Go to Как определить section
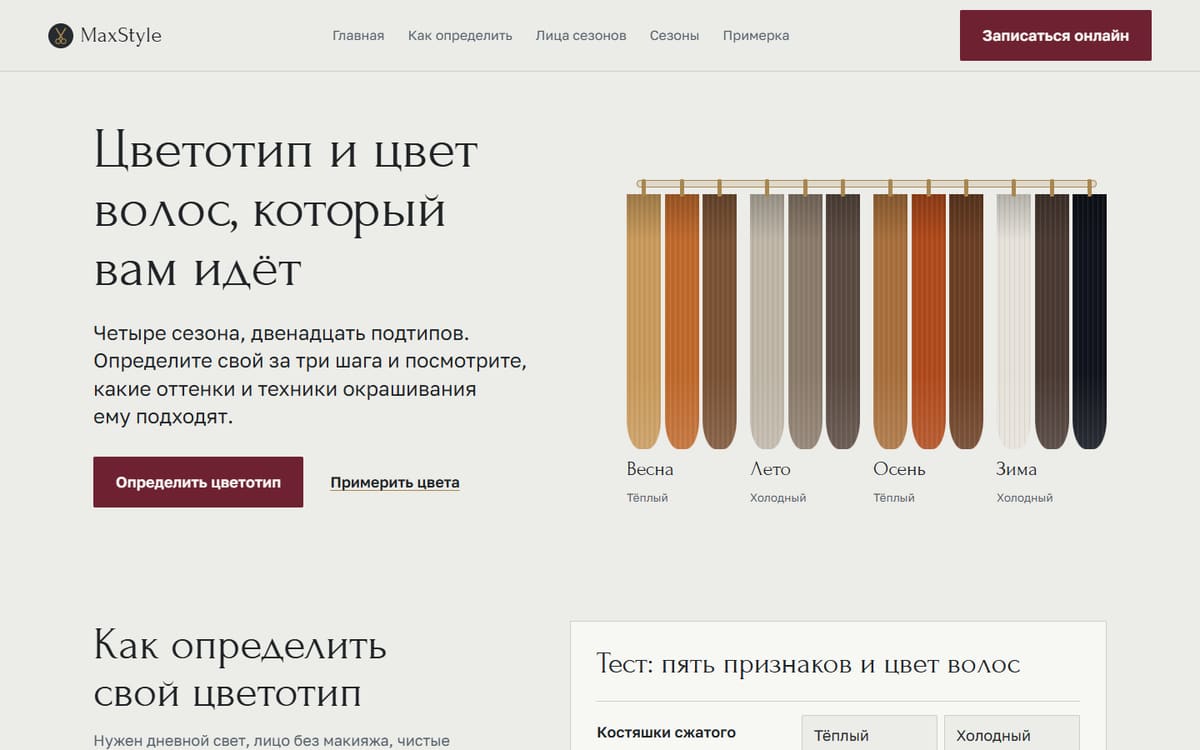The image size is (1200, 750). click(x=460, y=36)
